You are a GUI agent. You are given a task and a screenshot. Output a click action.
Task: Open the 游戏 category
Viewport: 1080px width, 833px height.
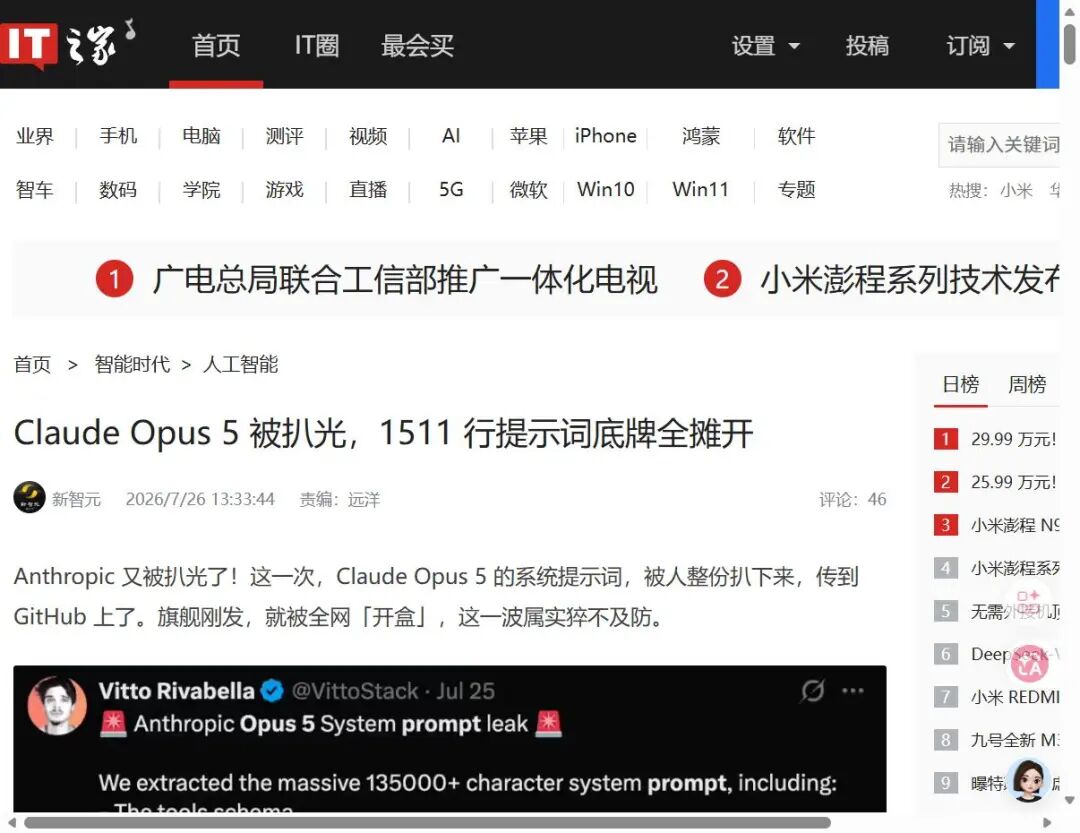pos(284,189)
